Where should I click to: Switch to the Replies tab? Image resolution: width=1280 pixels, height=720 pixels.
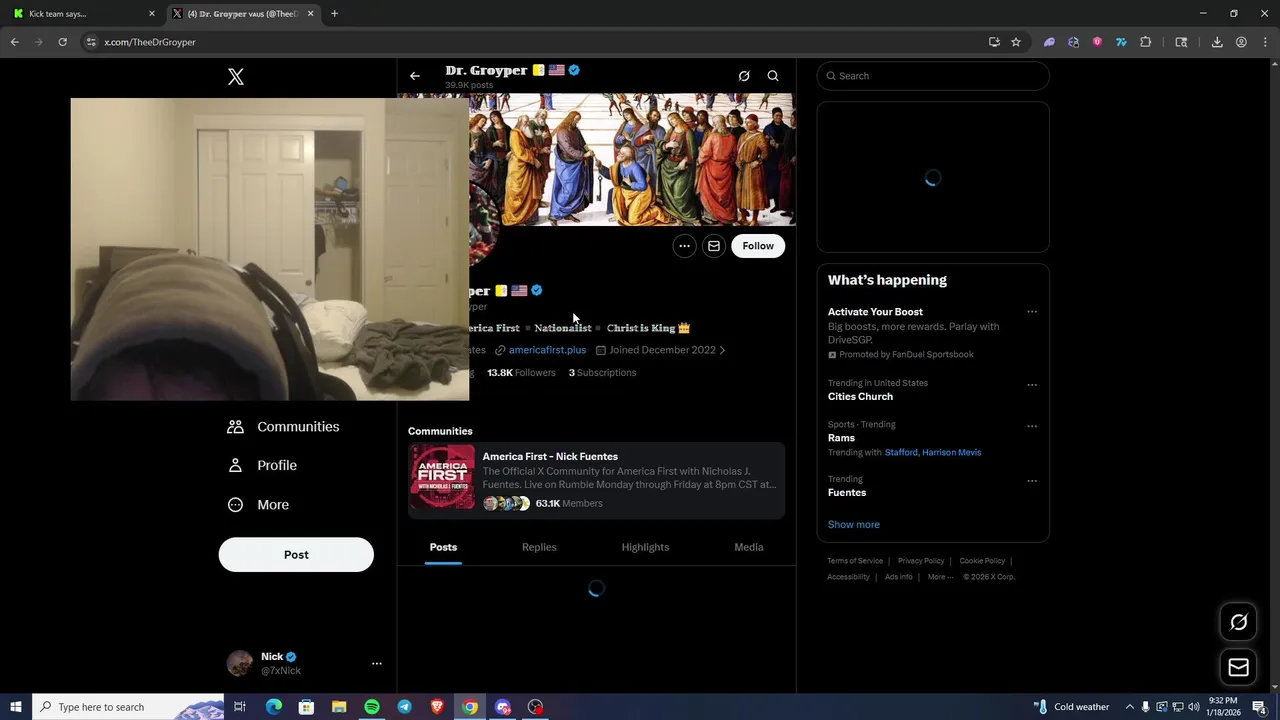(539, 547)
